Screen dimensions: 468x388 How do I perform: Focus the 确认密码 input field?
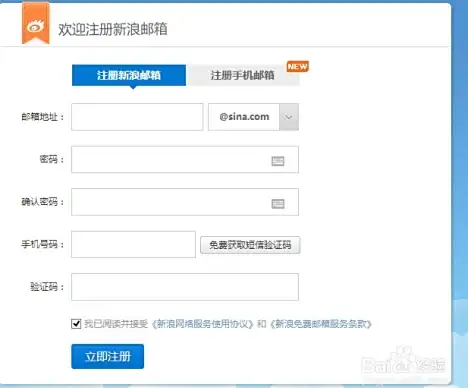185,202
